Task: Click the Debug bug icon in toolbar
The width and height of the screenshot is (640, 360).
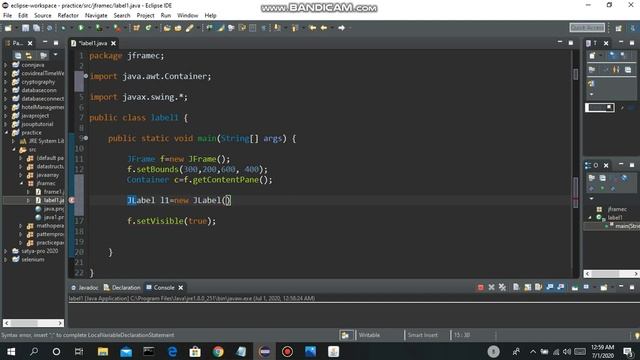Action: click(x=63, y=28)
